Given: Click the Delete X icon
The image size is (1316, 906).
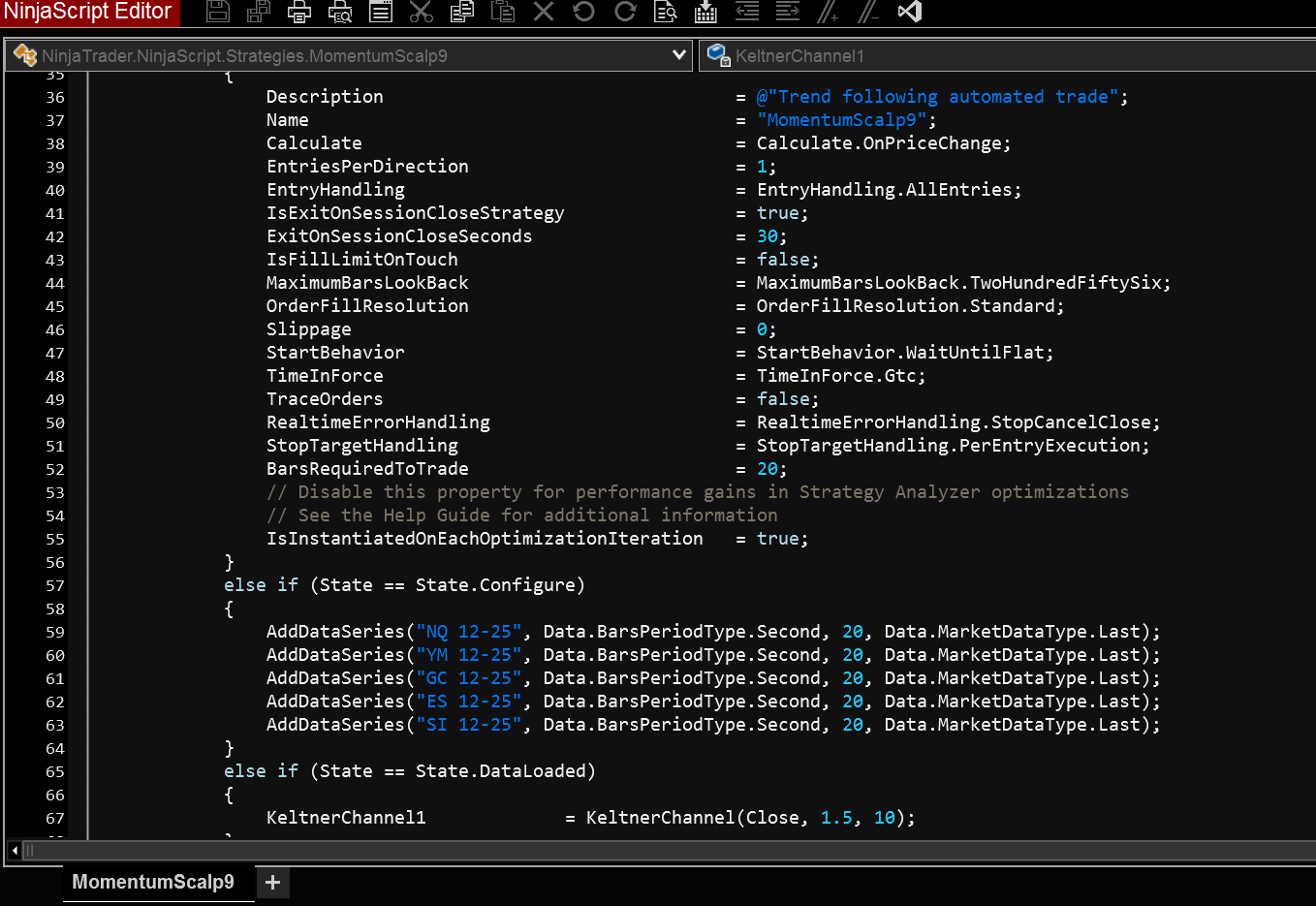Looking at the screenshot, I should point(544,12).
